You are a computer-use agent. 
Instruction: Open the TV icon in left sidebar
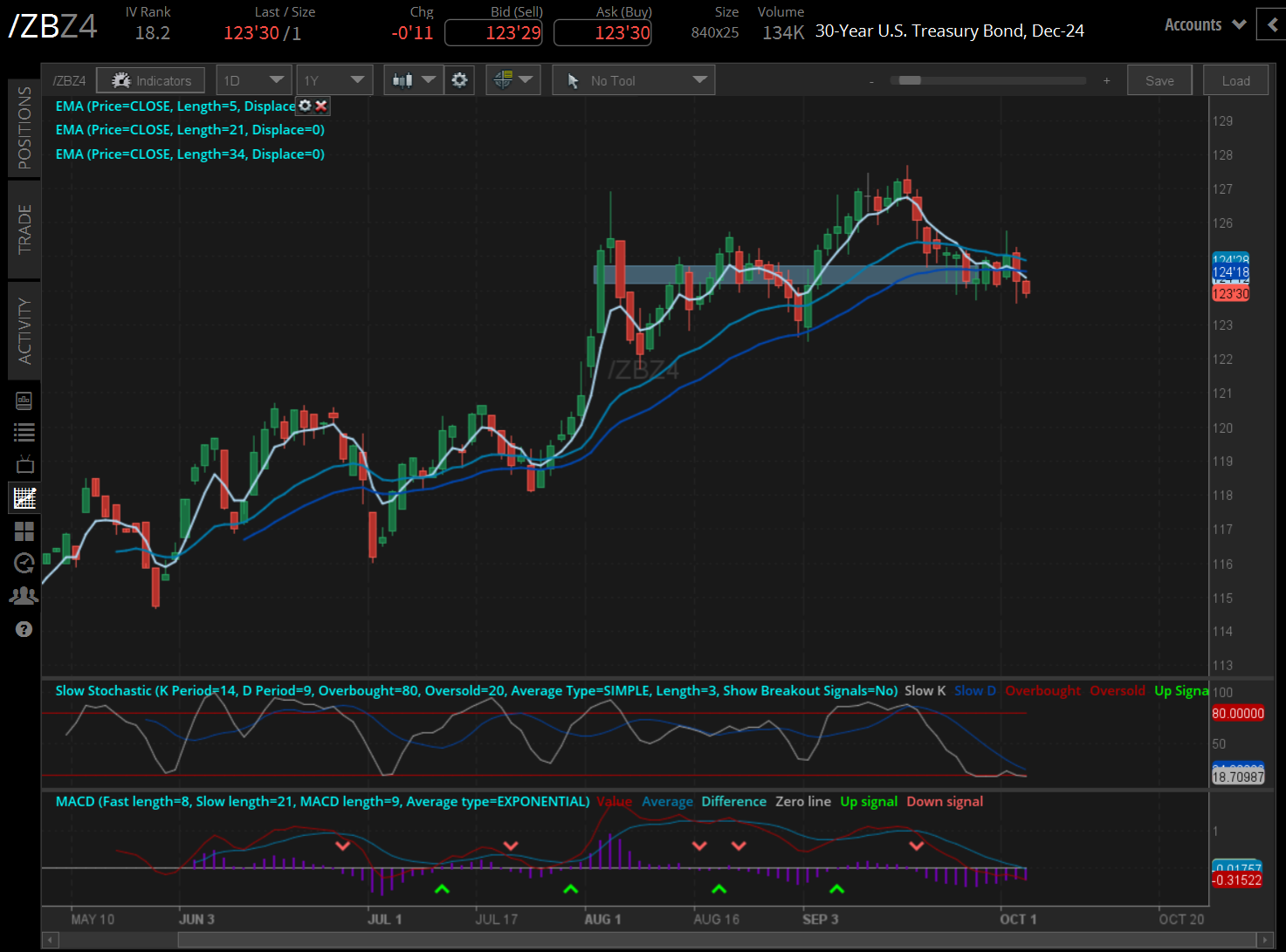[x=24, y=464]
